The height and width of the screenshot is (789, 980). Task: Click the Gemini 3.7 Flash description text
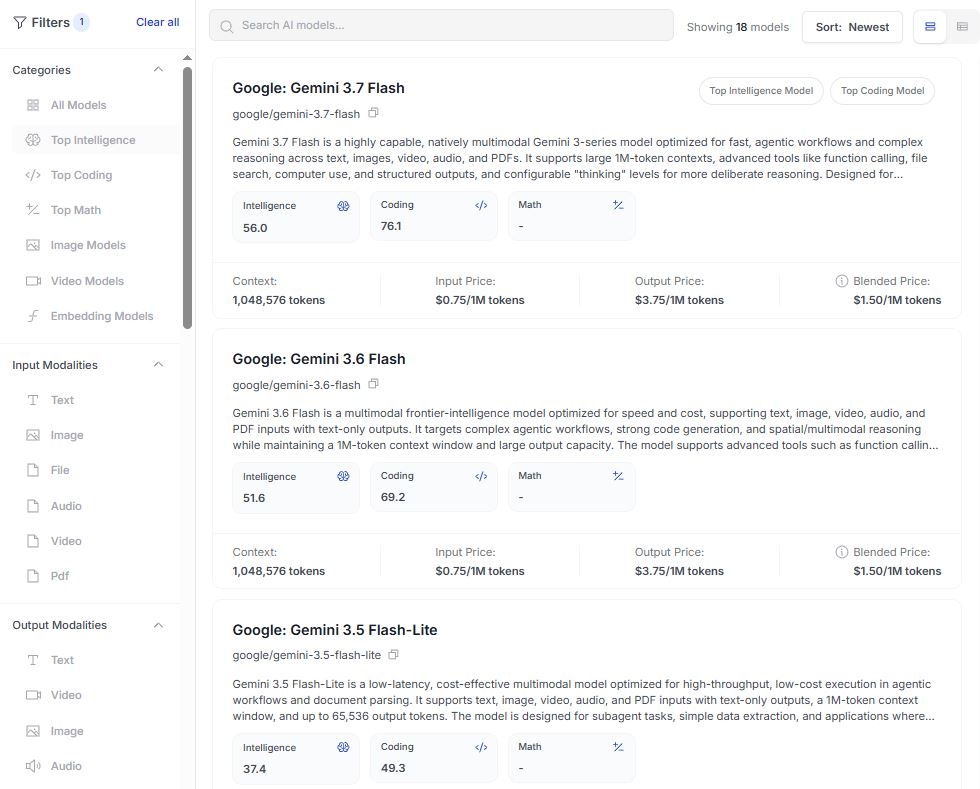tap(581, 158)
